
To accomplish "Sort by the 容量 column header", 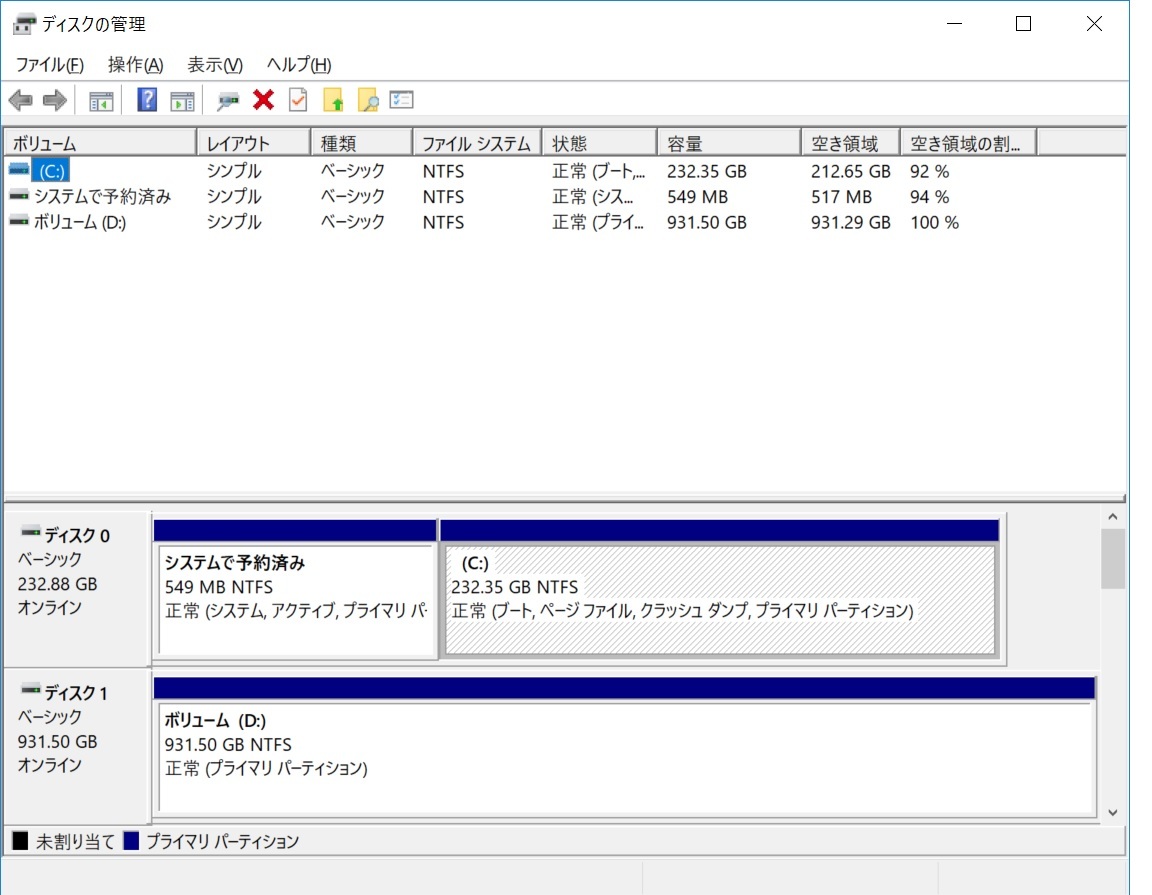I will [728, 144].
